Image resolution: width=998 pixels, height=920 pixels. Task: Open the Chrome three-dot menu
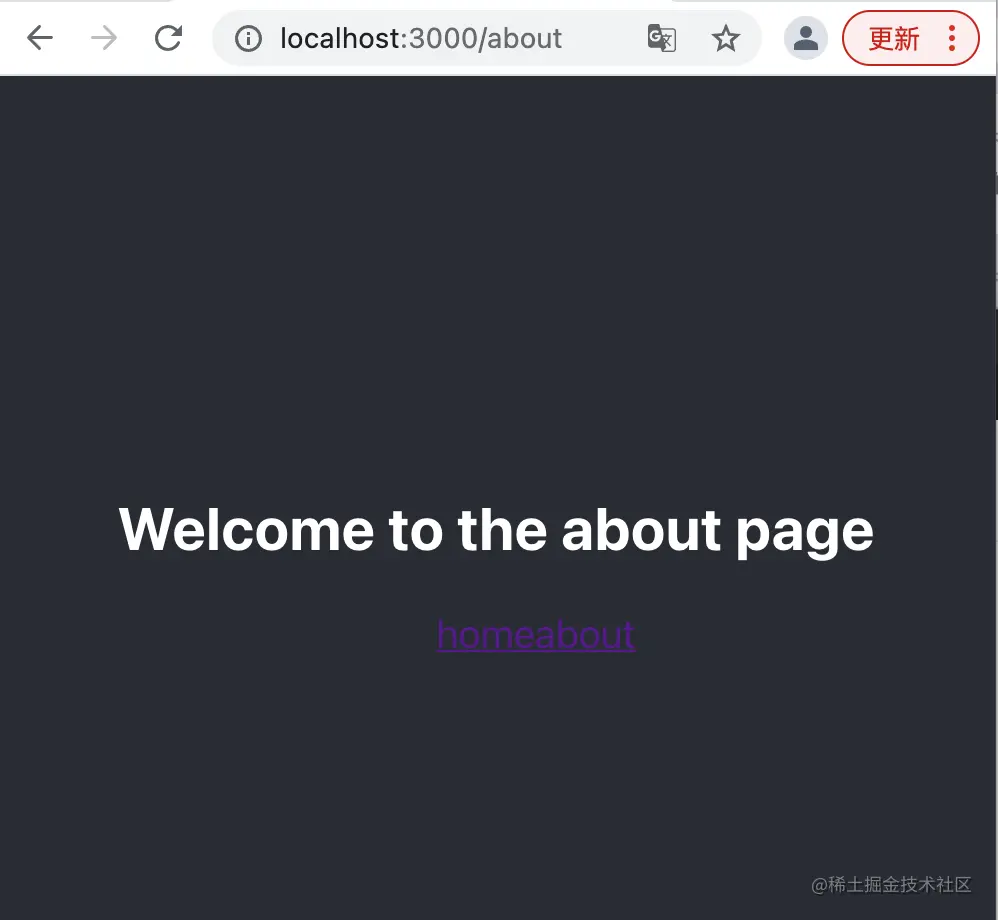952,38
